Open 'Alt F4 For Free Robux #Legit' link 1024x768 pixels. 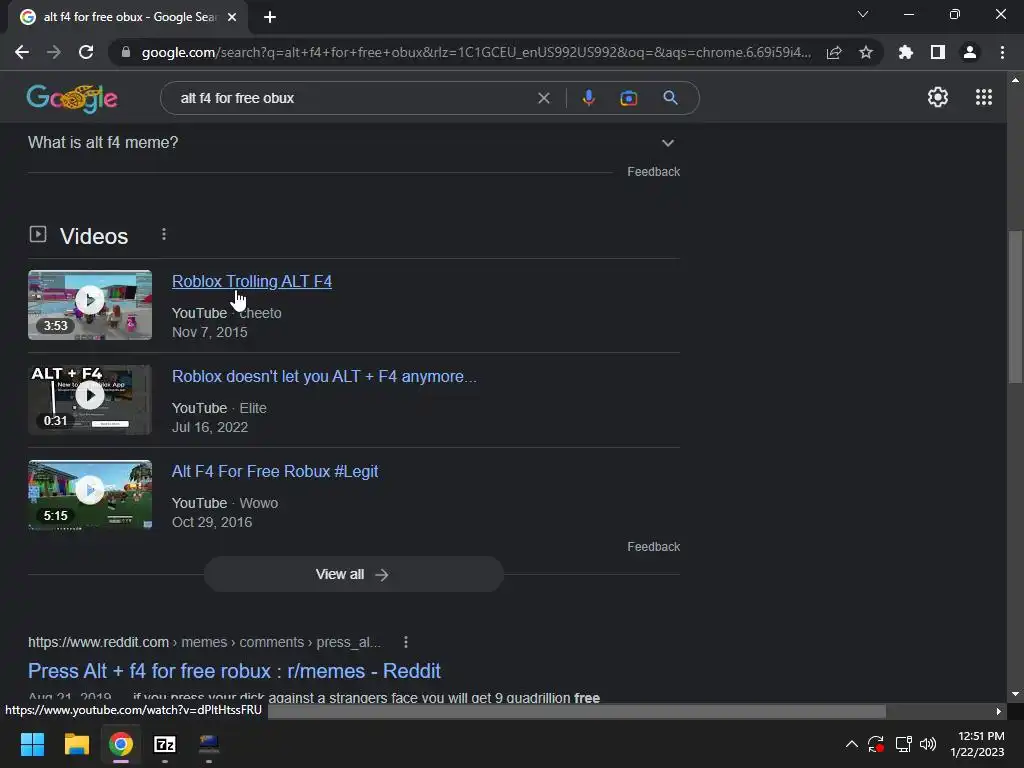pos(275,472)
